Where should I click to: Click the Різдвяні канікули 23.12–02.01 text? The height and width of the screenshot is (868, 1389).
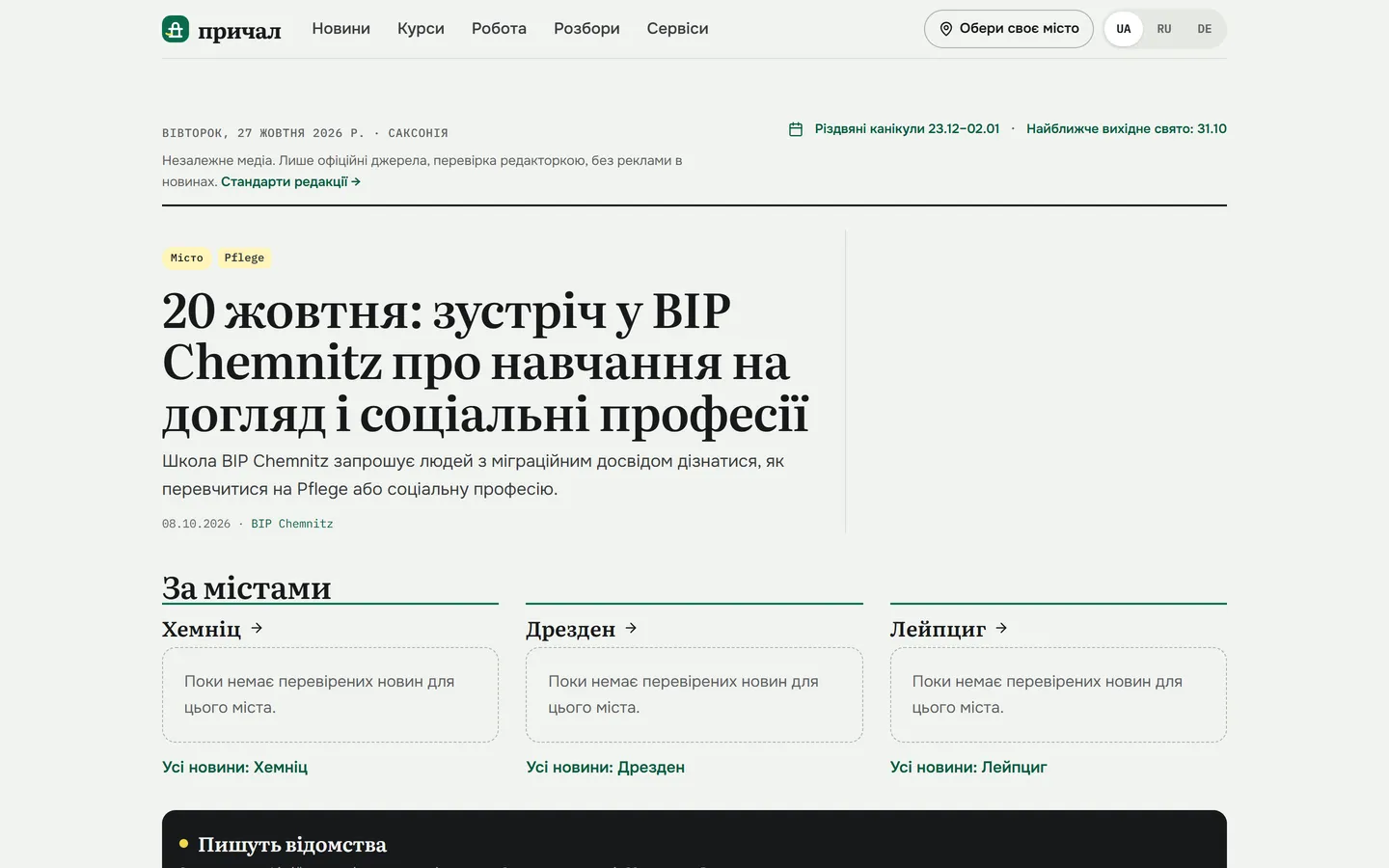(907, 129)
